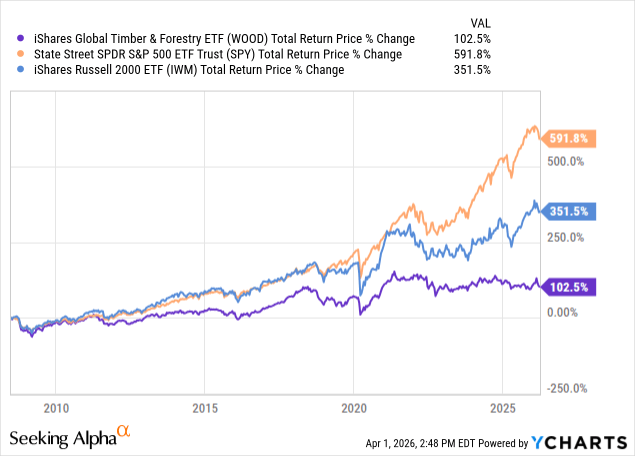The height and width of the screenshot is (456, 635).
Task: Click the Seeking Alpha logo
Action: point(63,437)
